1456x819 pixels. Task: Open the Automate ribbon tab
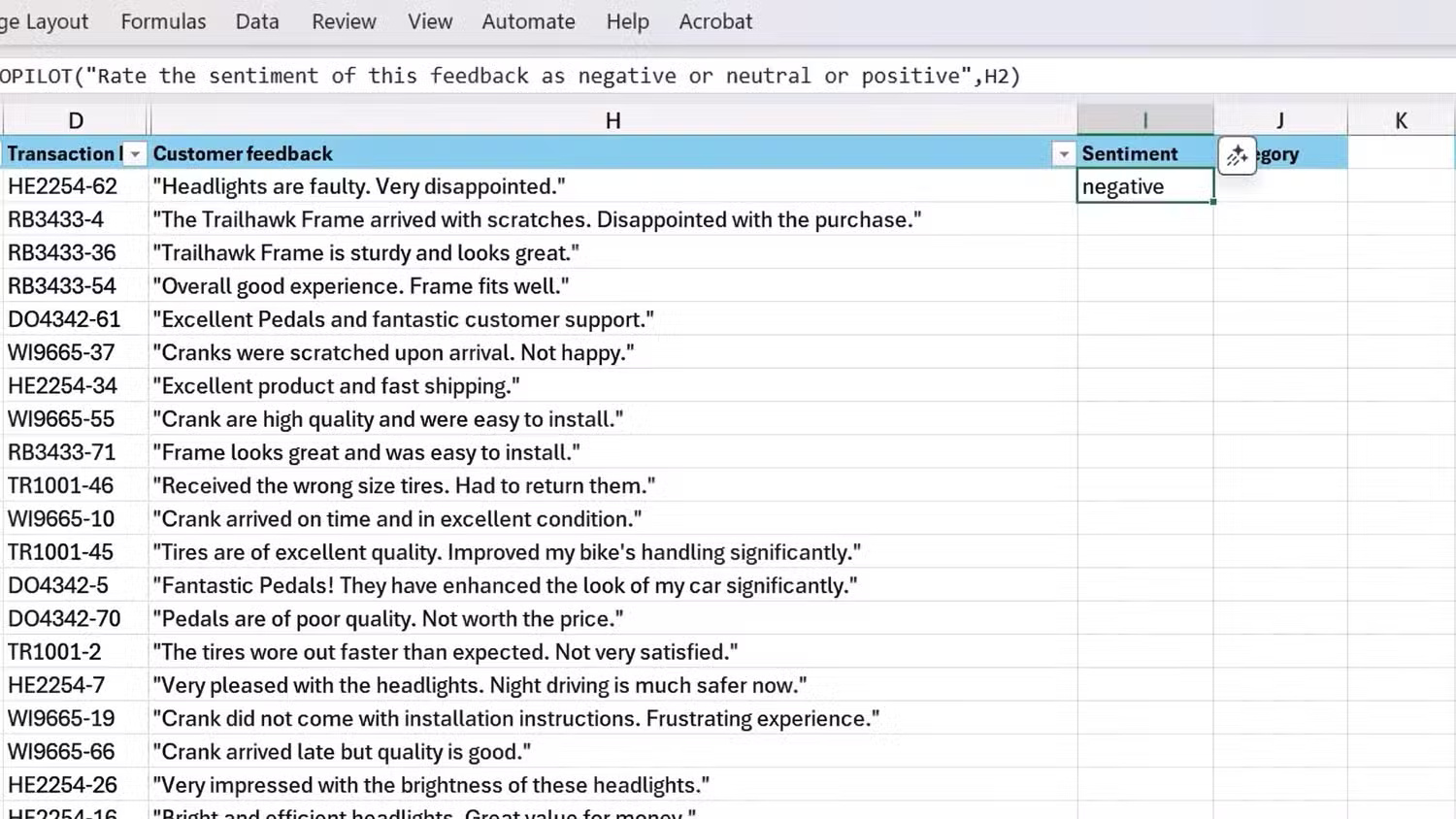coord(528,21)
